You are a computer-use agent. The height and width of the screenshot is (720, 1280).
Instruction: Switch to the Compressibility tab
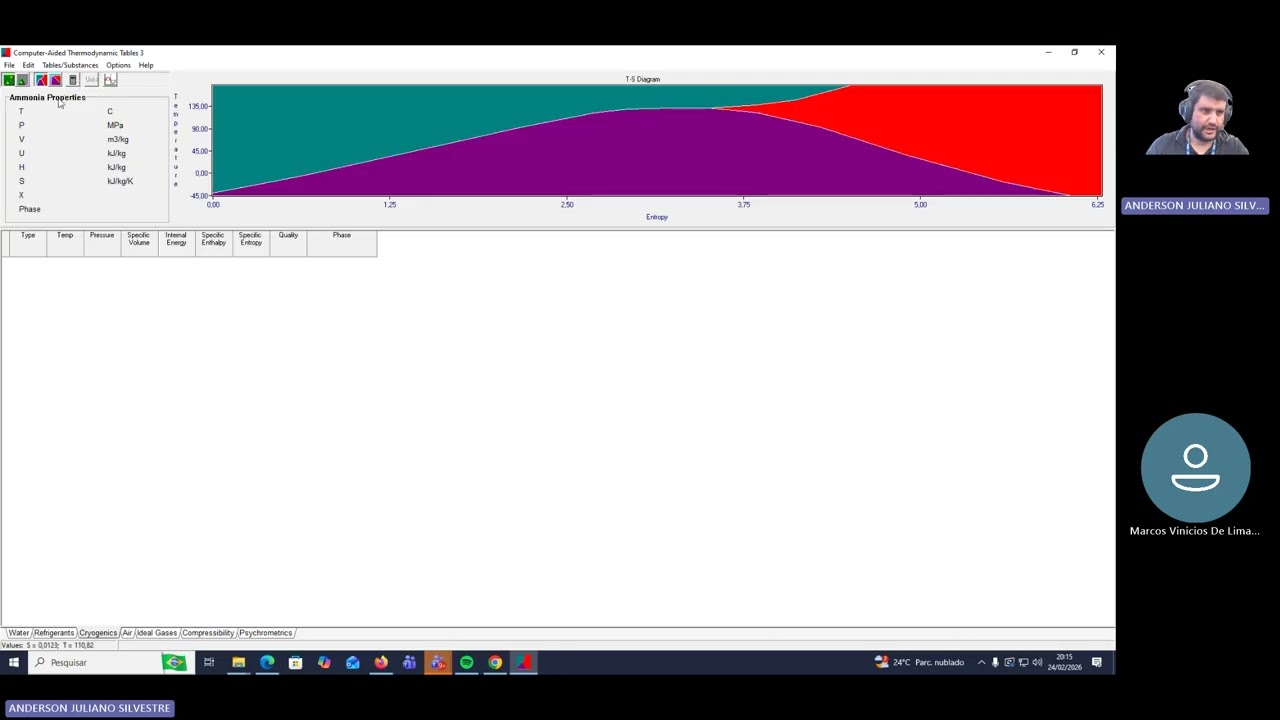click(208, 633)
